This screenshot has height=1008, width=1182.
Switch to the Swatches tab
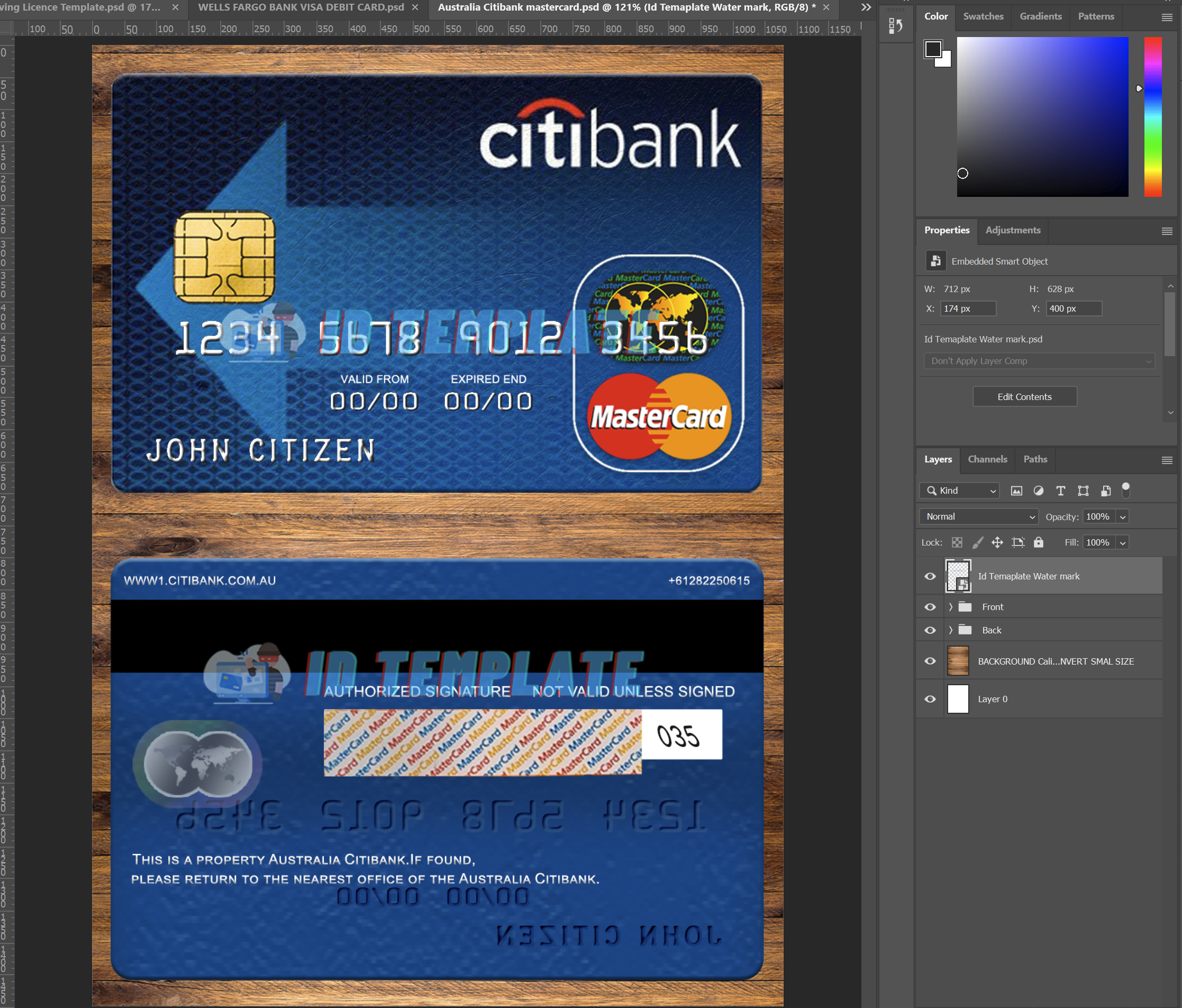pos(983,16)
